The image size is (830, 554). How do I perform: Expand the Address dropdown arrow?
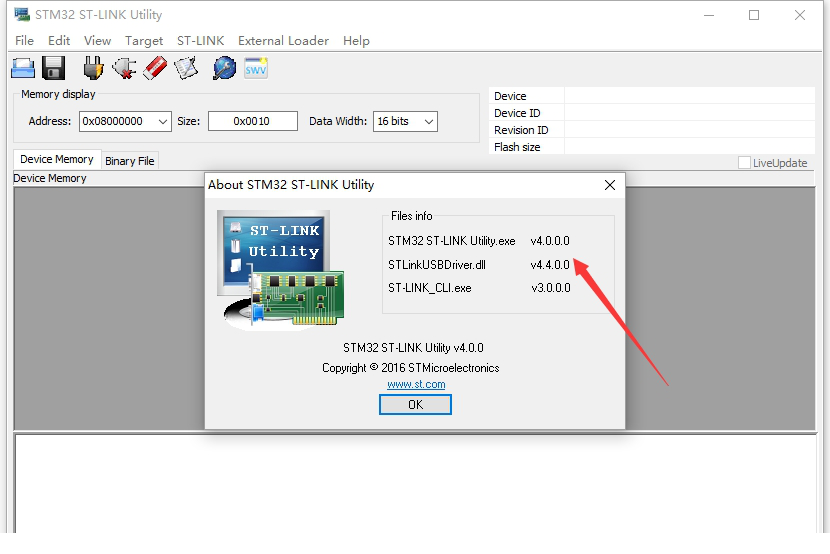[x=163, y=121]
